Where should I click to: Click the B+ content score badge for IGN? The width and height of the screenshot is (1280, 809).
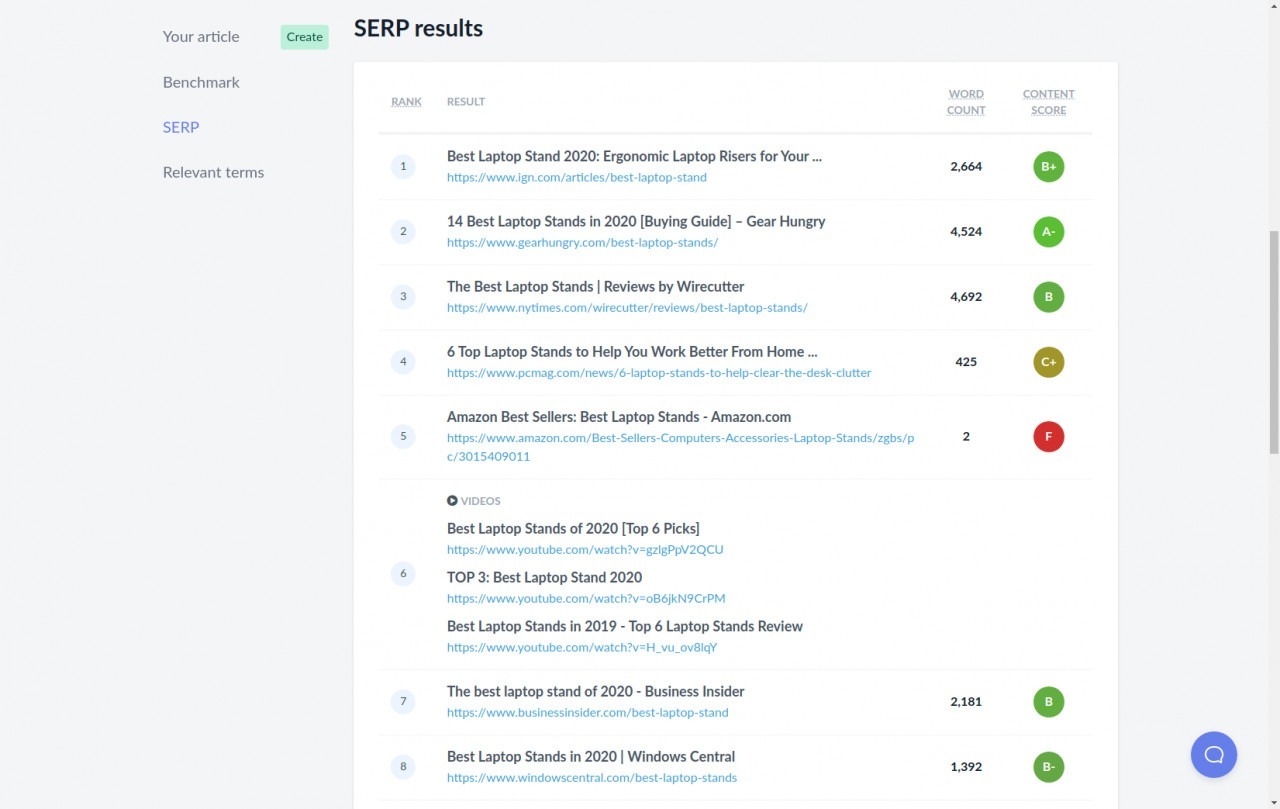click(1048, 167)
